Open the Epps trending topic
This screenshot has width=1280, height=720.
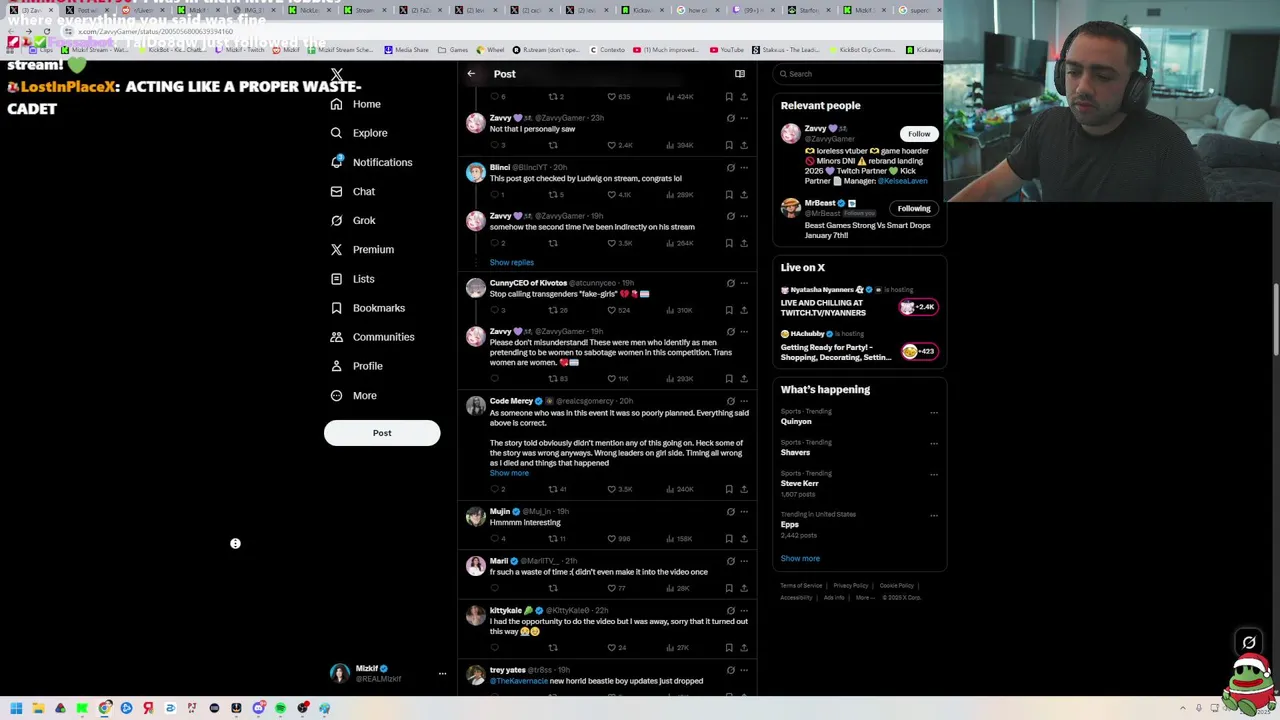[789, 524]
